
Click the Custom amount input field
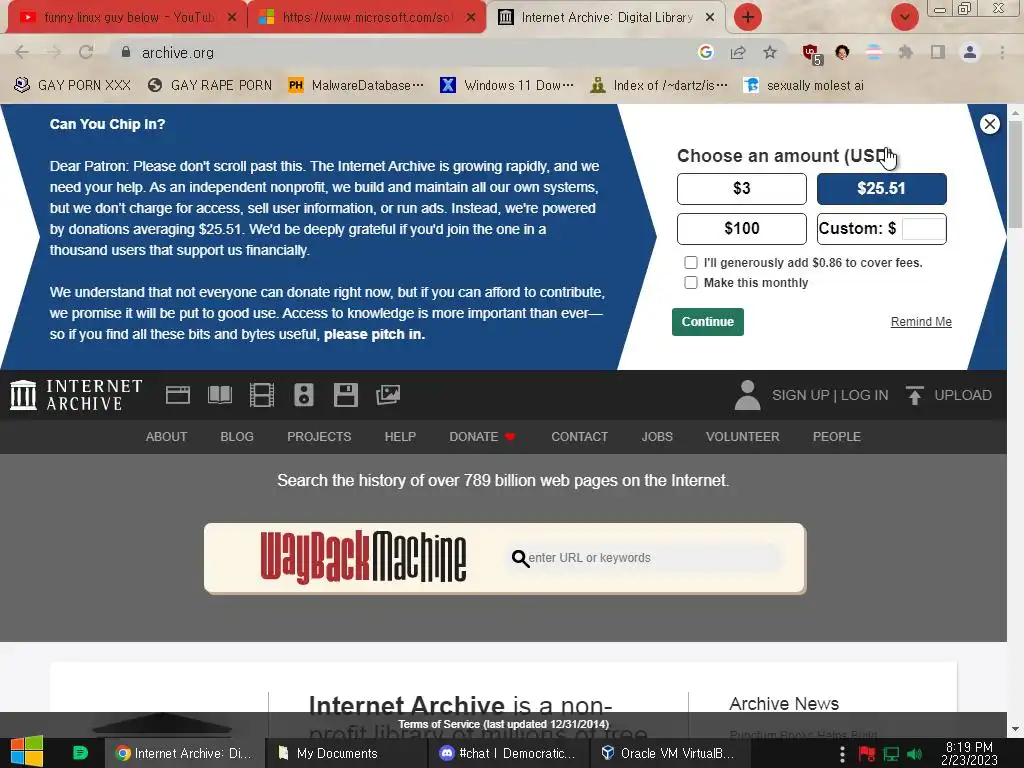tap(923, 229)
